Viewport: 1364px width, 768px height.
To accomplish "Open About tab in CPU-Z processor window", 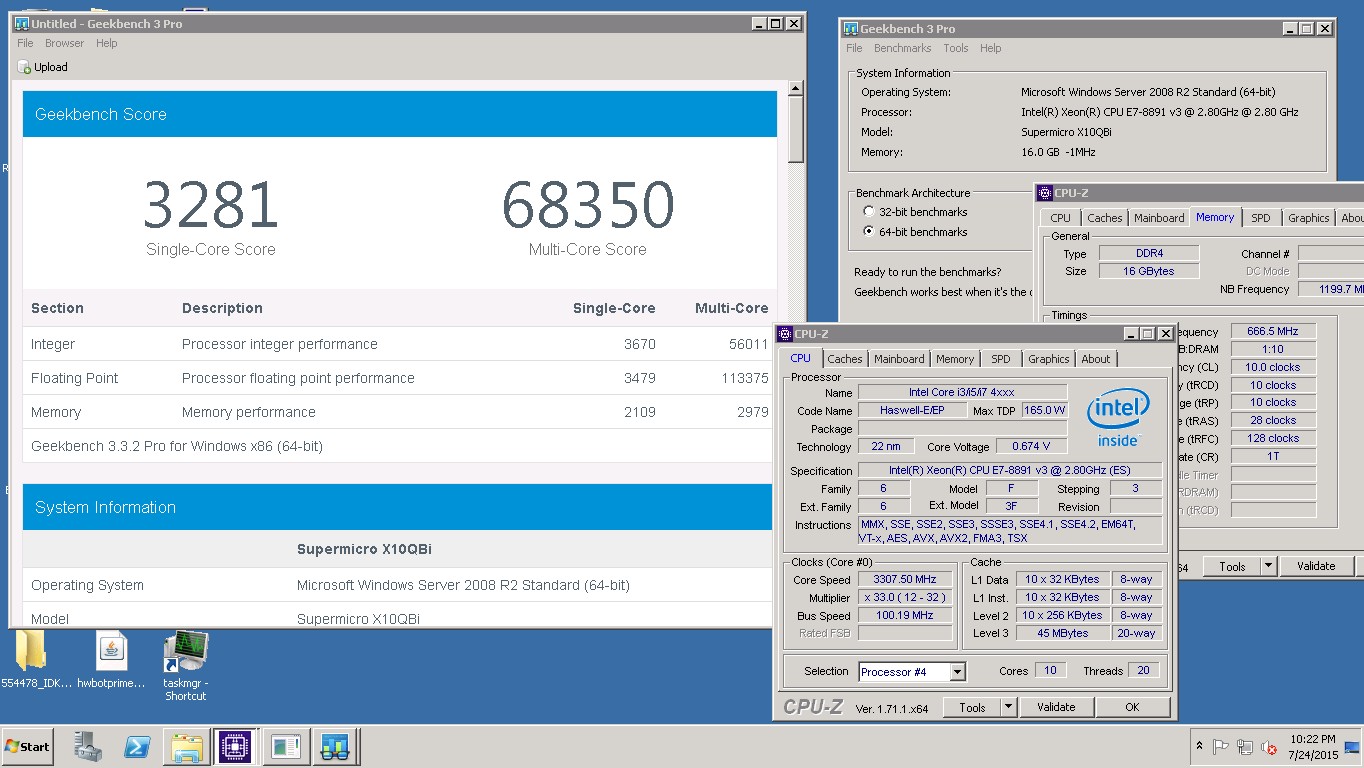I will (1096, 359).
